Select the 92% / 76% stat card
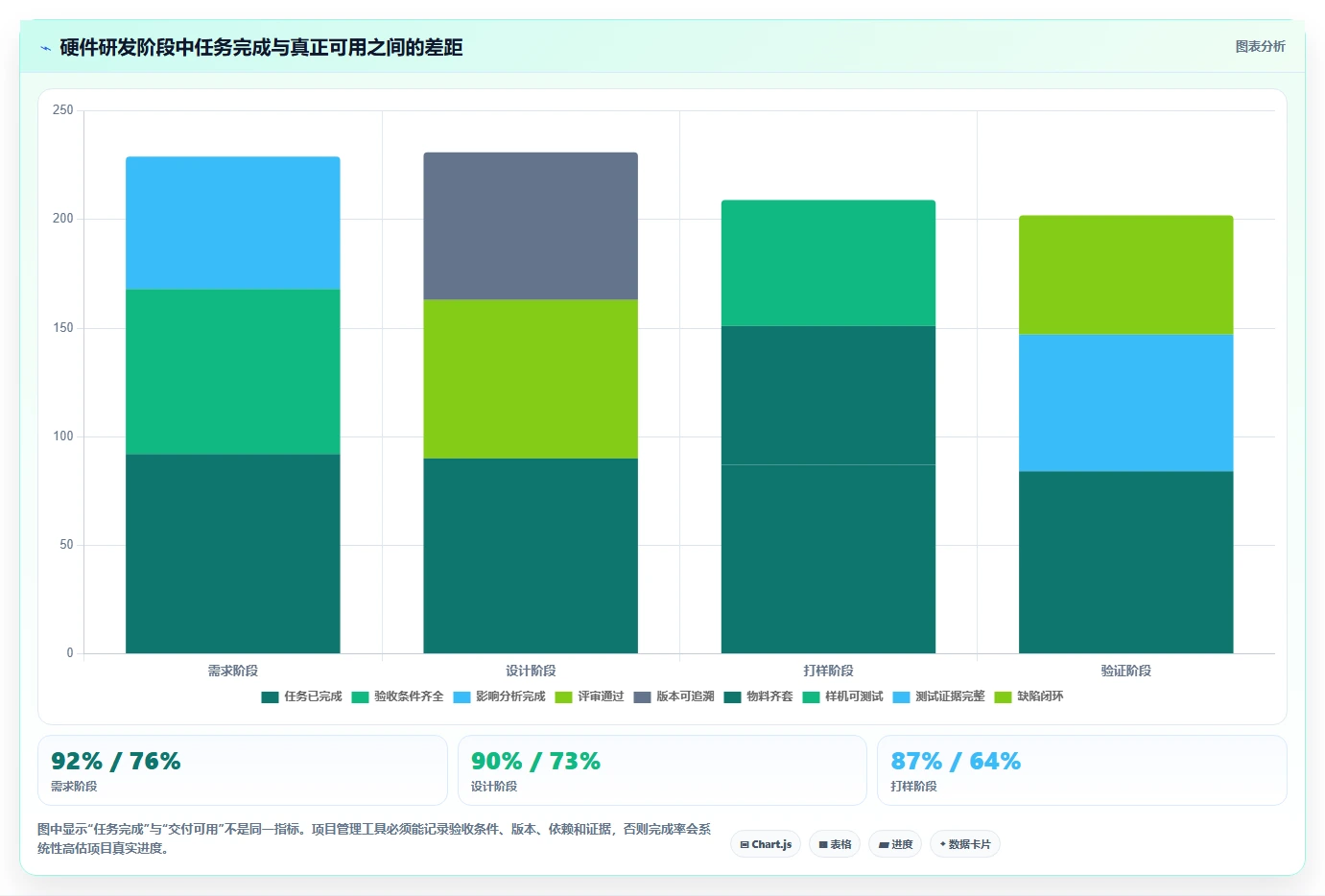Image resolution: width=1325 pixels, height=896 pixels. tap(243, 770)
